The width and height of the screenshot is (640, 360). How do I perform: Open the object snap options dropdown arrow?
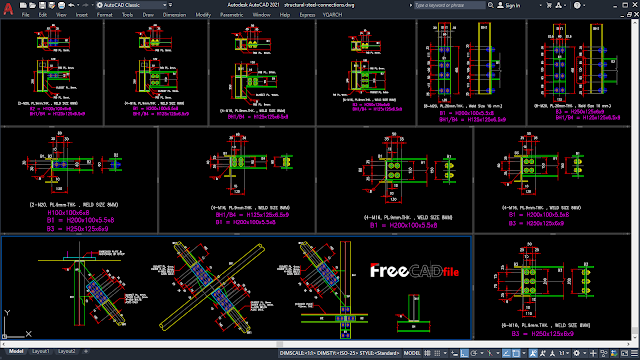(524, 353)
